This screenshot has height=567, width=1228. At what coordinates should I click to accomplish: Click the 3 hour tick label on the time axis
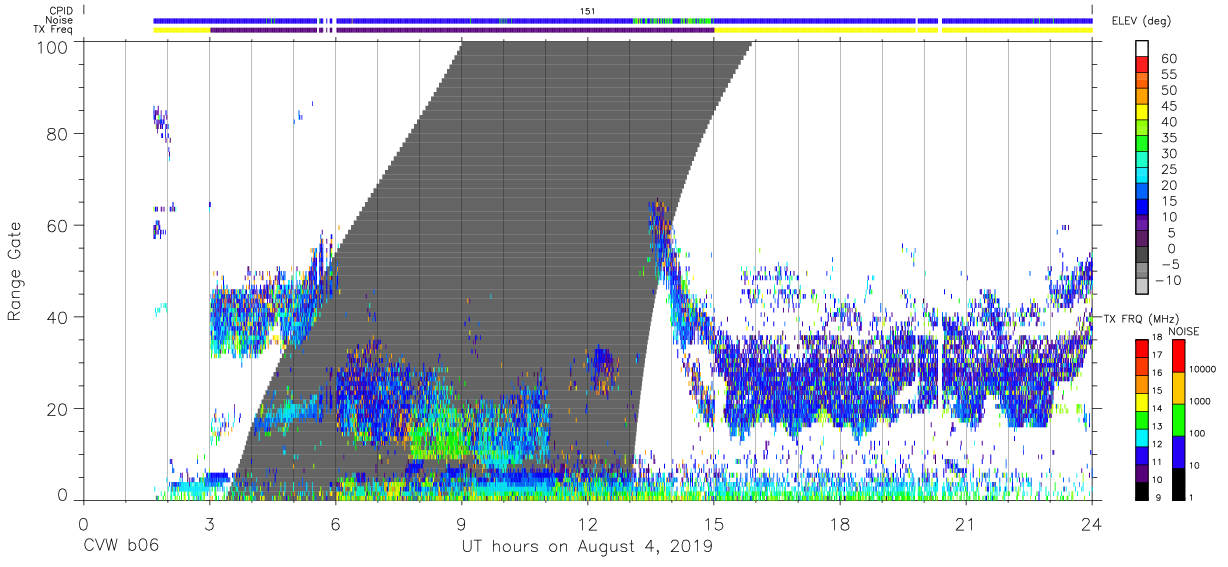pyautogui.click(x=209, y=524)
